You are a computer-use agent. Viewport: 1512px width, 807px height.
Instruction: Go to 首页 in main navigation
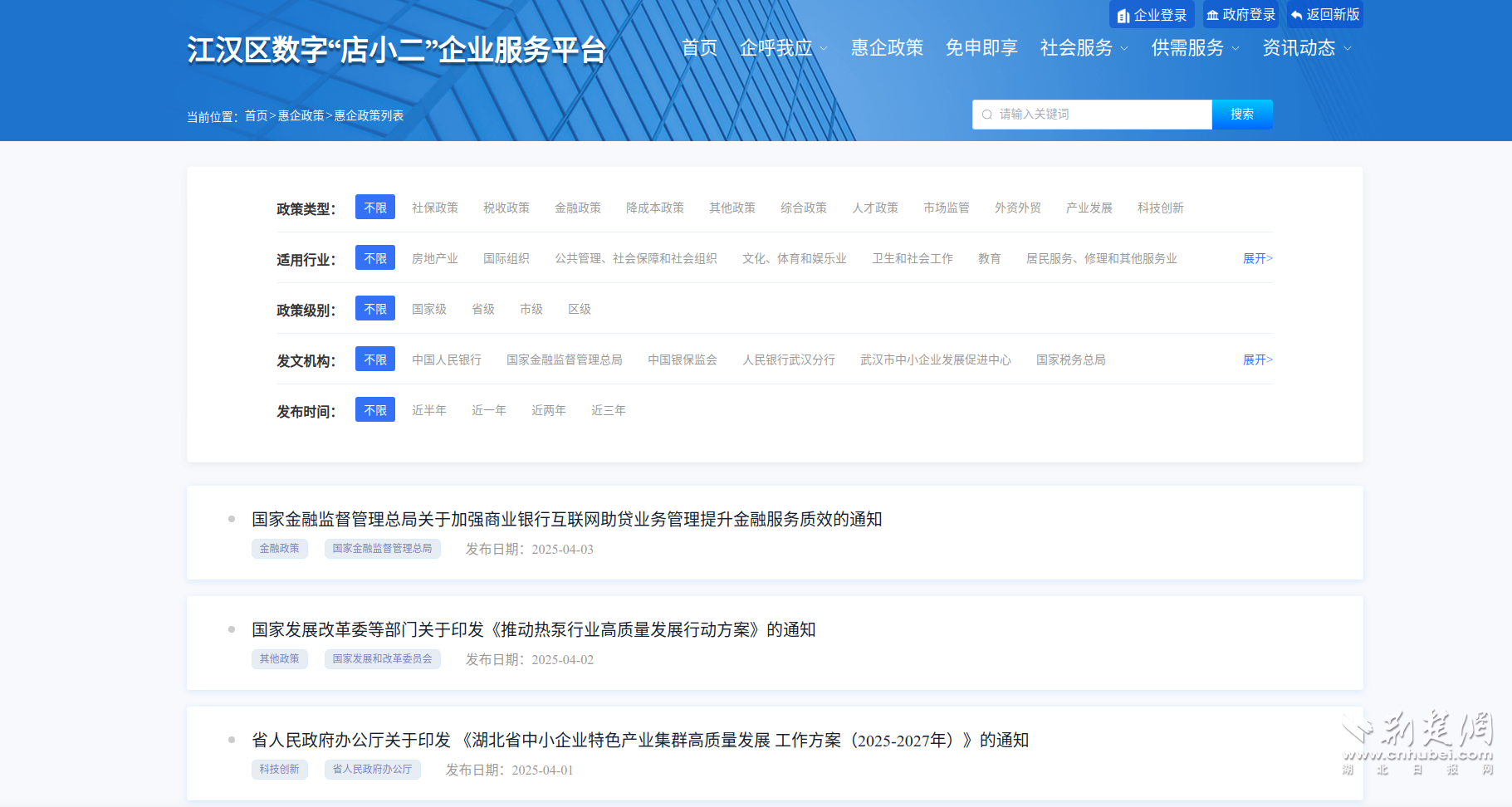point(699,48)
